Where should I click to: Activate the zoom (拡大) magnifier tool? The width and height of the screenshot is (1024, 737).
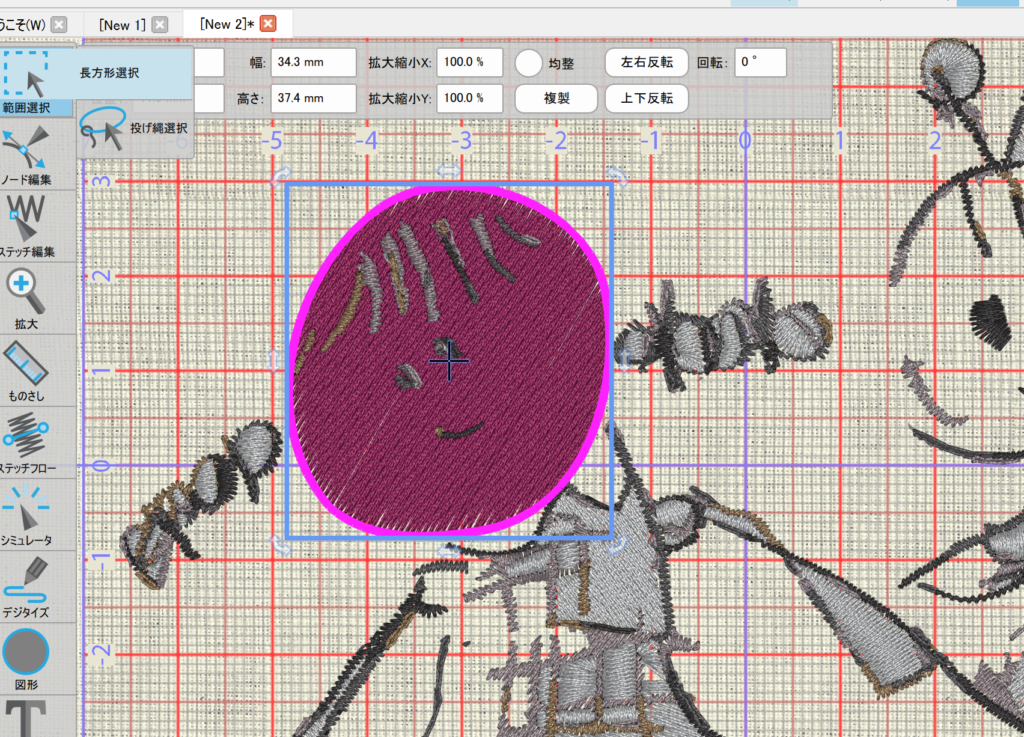[x=39, y=297]
